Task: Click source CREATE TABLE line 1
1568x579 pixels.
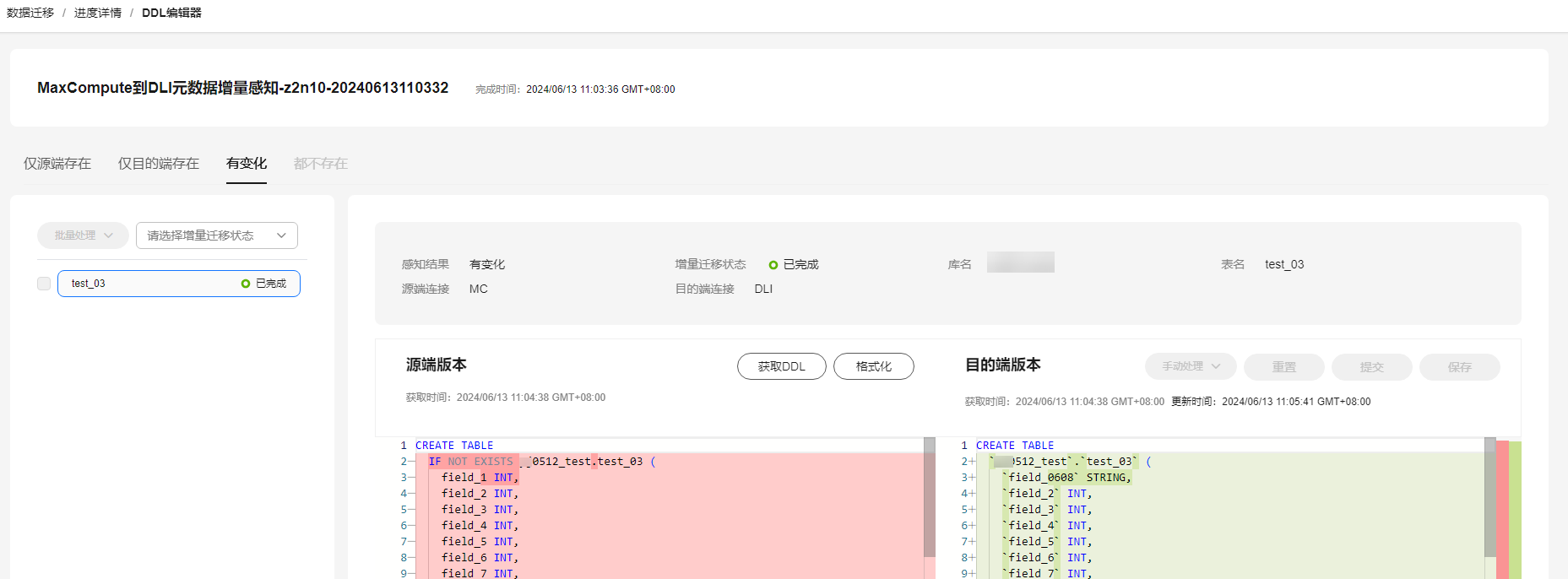Action: [x=454, y=446]
